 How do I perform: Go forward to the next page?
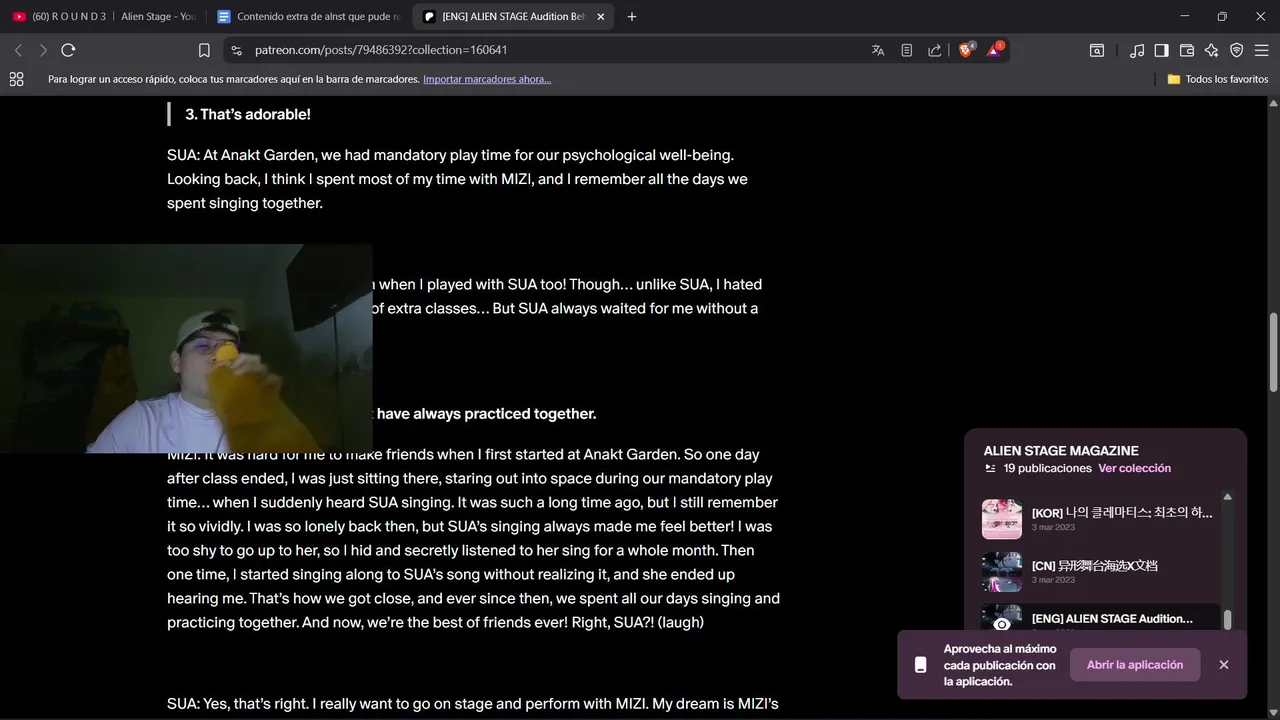point(43,50)
